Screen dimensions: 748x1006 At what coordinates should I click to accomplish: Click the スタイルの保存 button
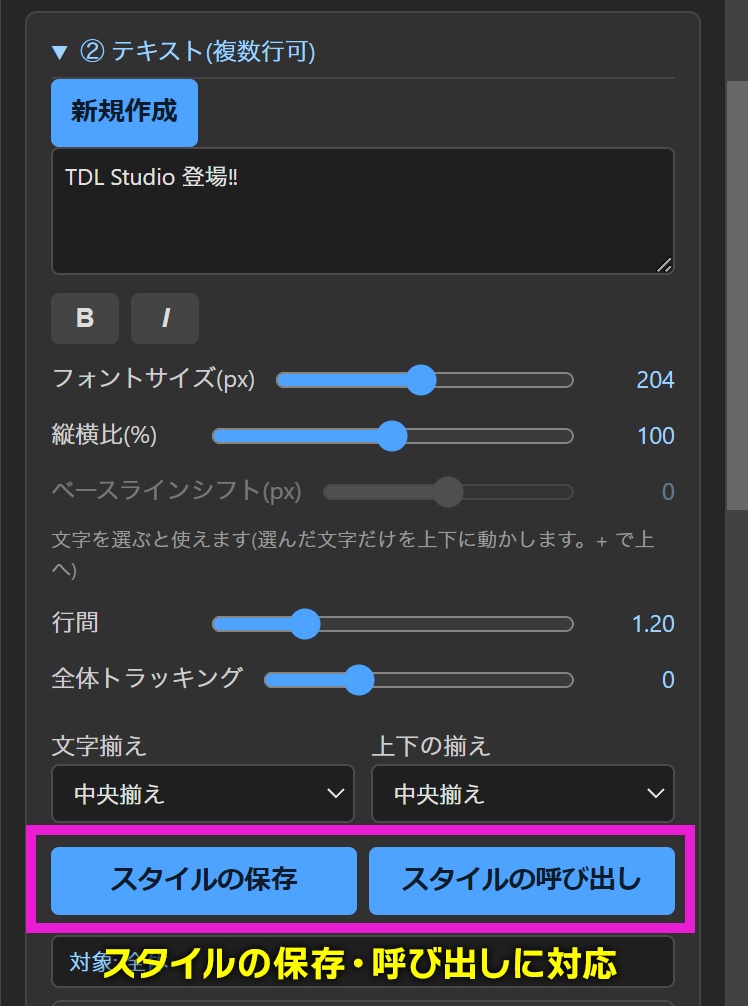coord(204,880)
